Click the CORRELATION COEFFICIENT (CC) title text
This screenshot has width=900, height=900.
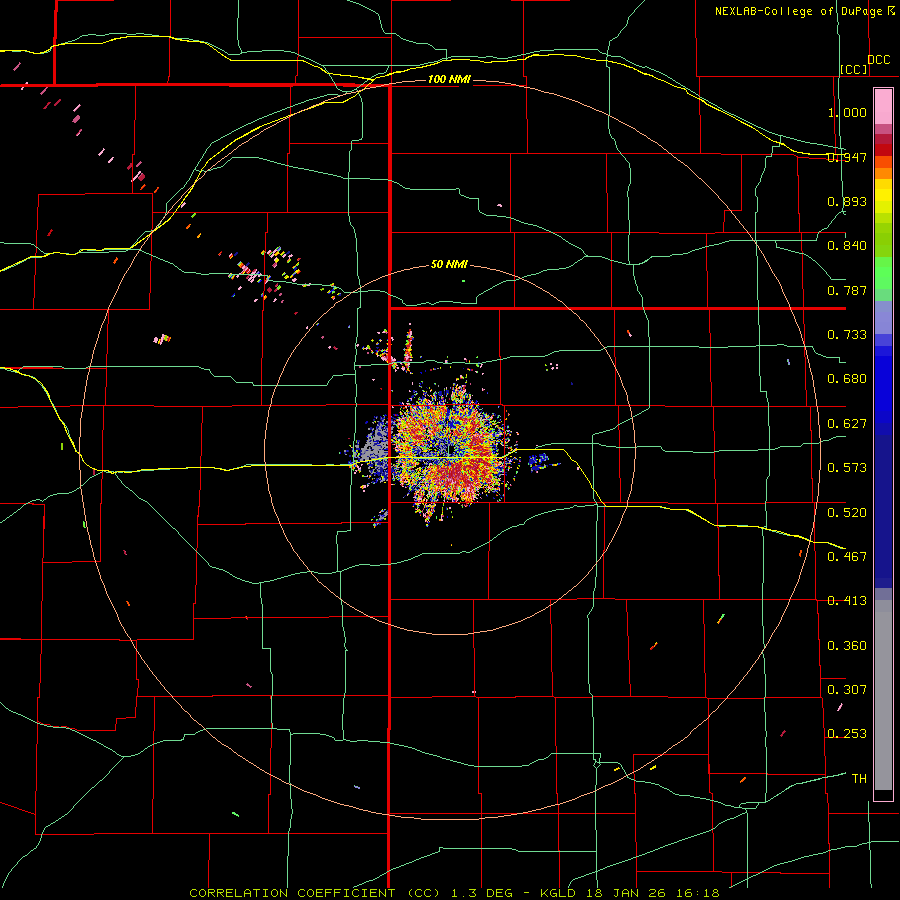coord(315,893)
